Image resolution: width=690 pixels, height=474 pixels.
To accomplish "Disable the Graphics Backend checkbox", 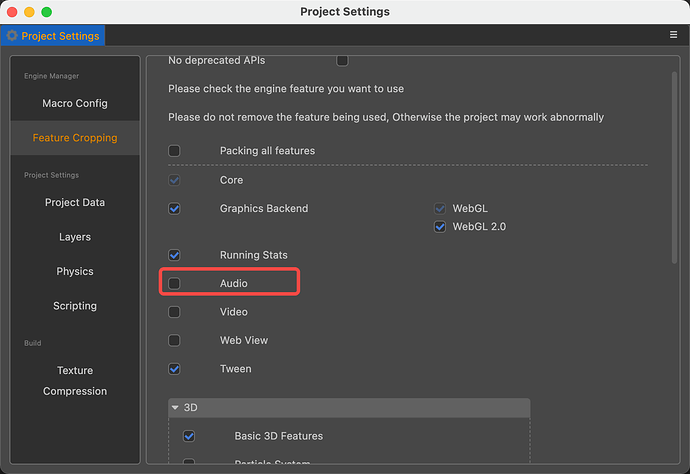I will coord(175,209).
